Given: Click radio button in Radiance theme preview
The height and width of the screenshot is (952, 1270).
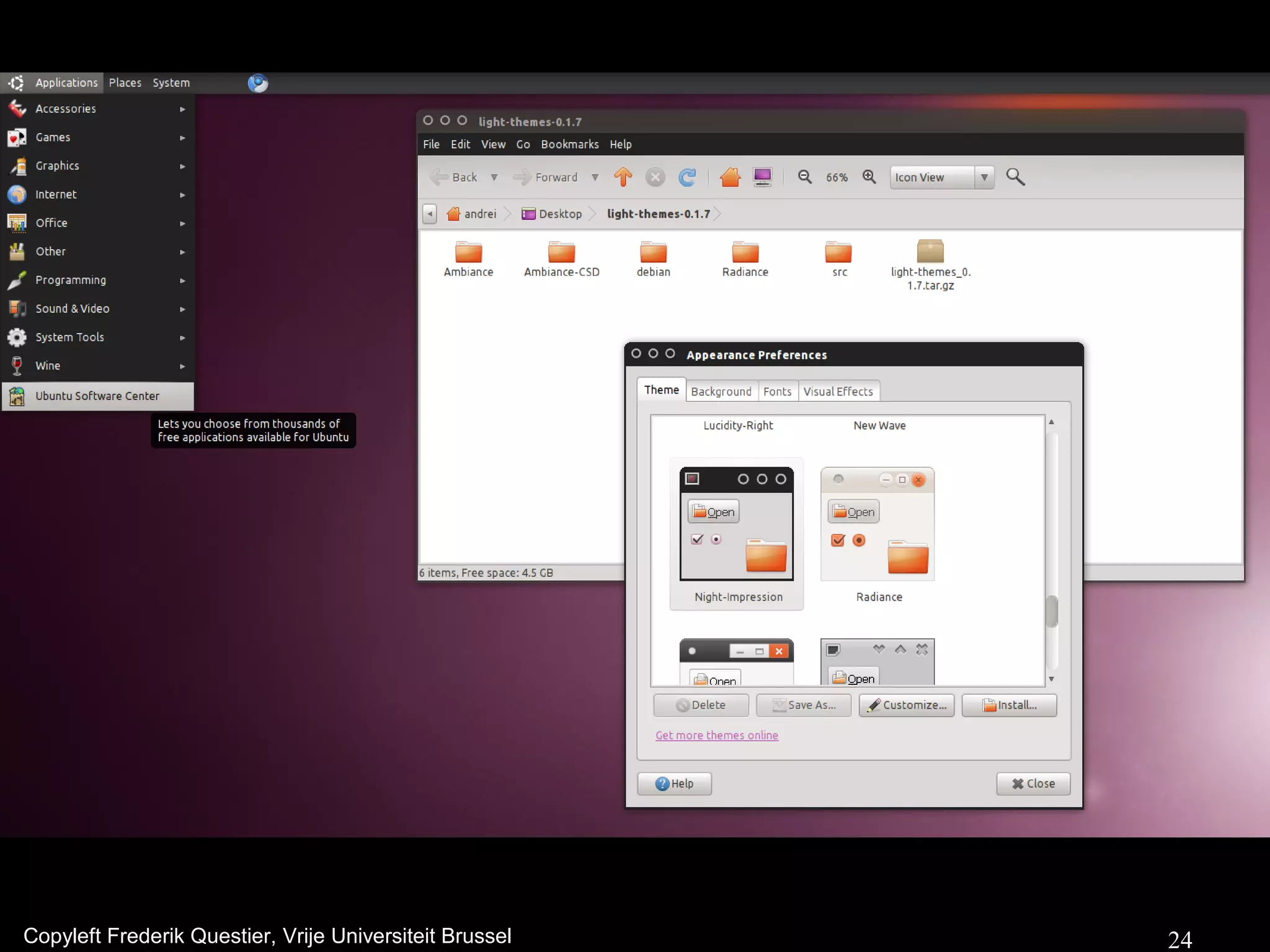Looking at the screenshot, I should pyautogui.click(x=859, y=540).
